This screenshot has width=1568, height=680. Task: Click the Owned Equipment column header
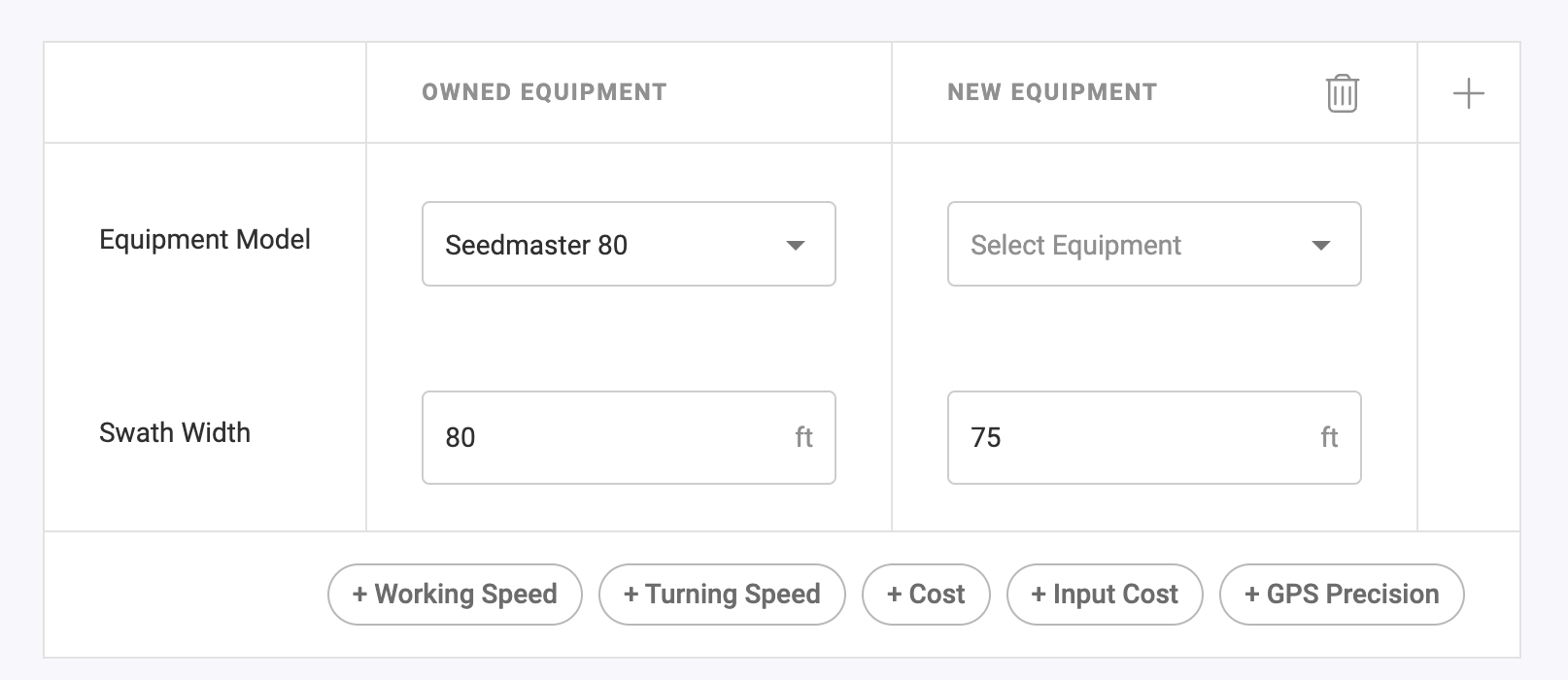(544, 92)
